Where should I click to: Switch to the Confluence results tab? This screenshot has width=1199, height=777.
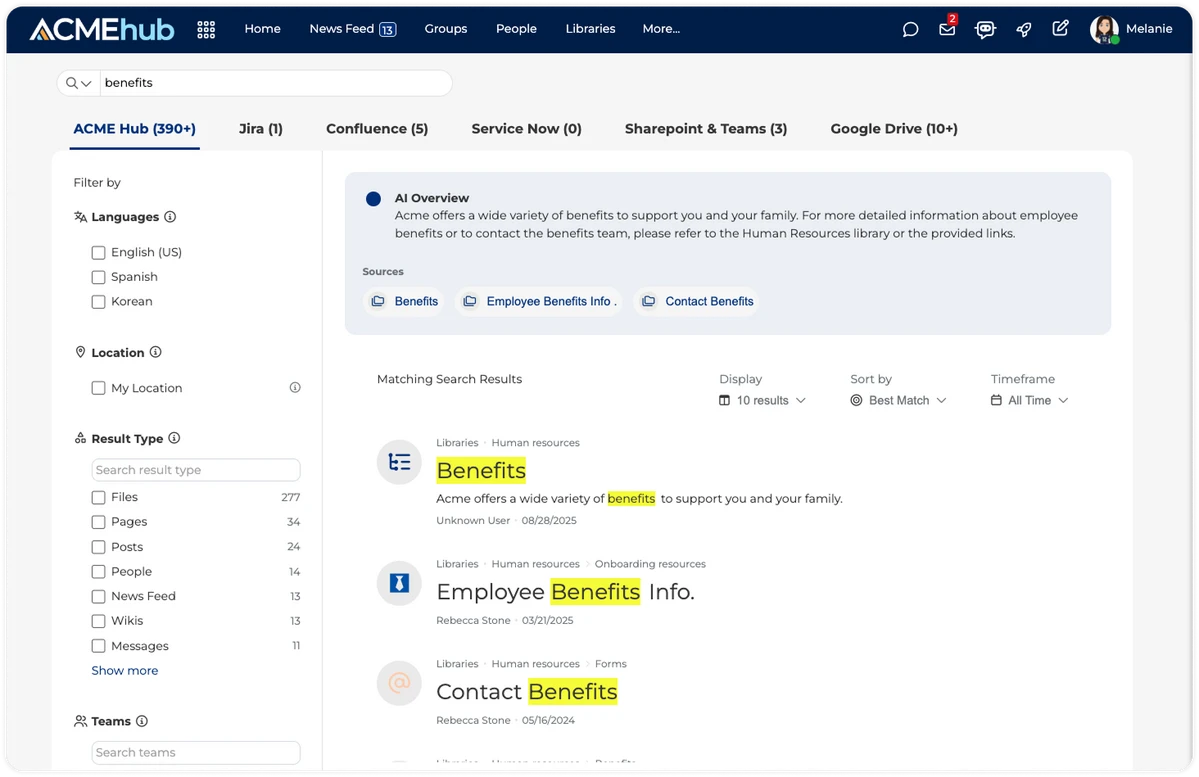(377, 128)
